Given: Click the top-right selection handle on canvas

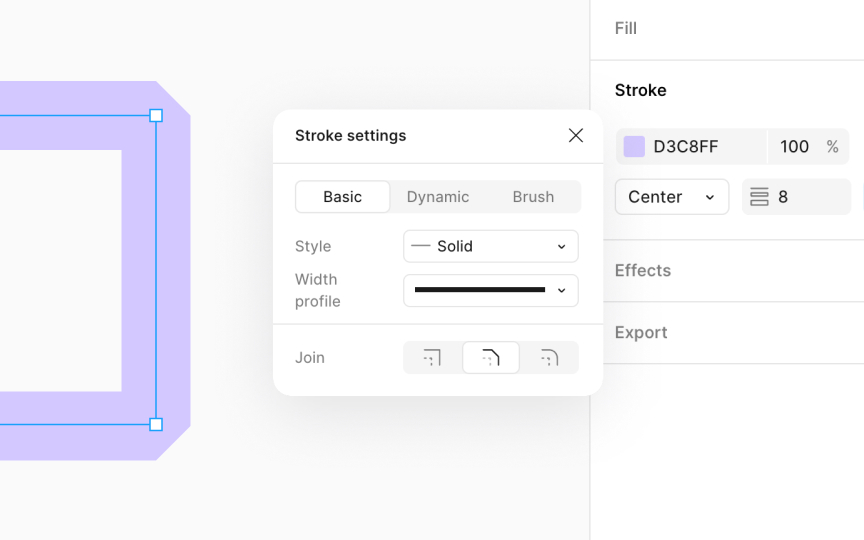Looking at the screenshot, I should tap(156, 116).
